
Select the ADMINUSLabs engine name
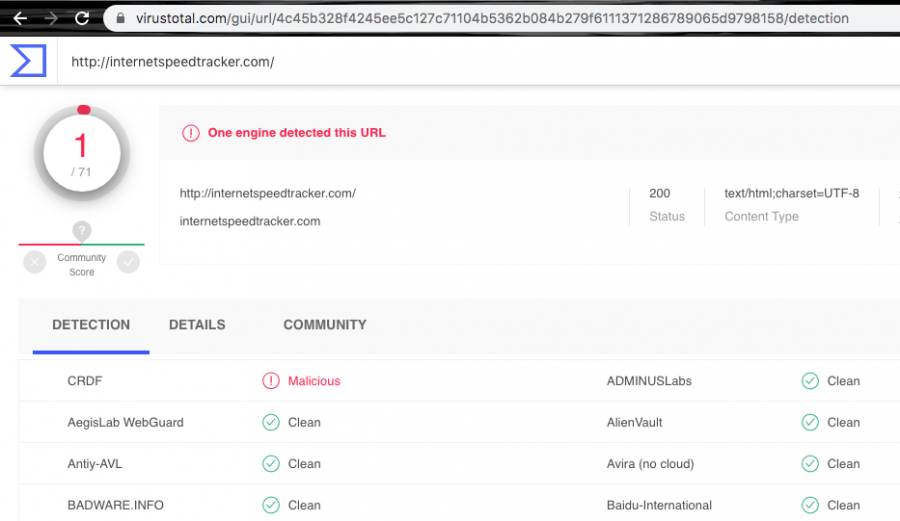point(649,381)
